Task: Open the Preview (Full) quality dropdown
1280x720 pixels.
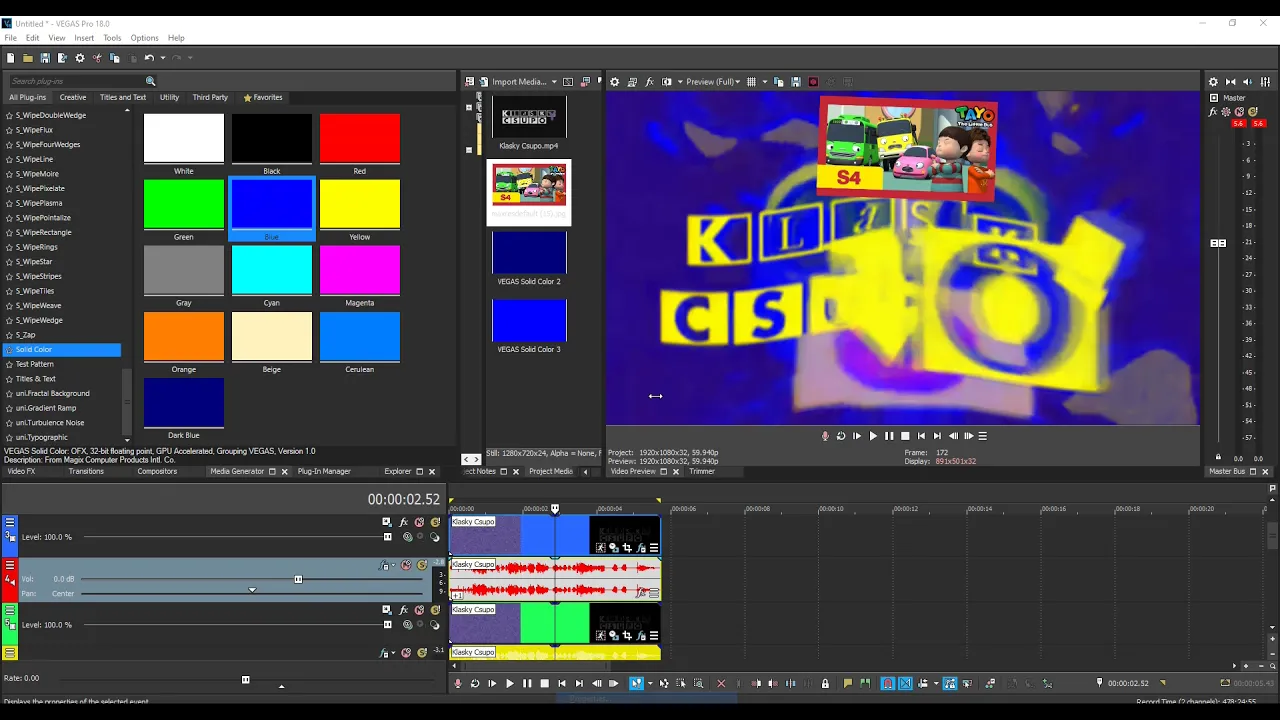Action: tap(713, 82)
